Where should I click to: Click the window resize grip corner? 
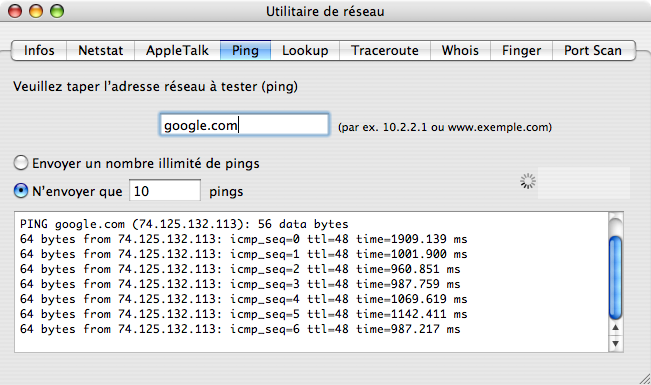tap(645, 379)
